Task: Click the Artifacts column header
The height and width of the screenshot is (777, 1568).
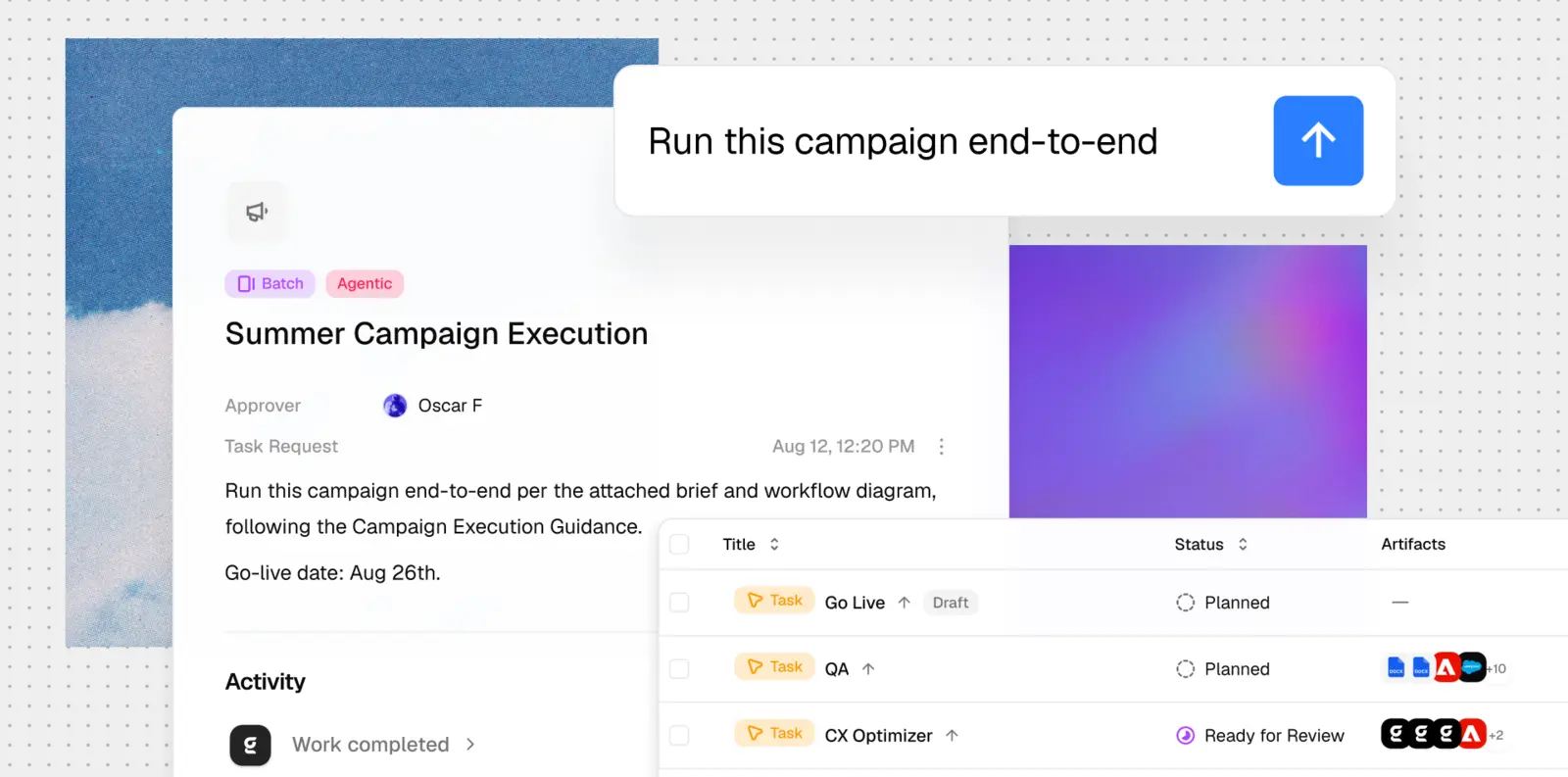Action: tap(1413, 545)
